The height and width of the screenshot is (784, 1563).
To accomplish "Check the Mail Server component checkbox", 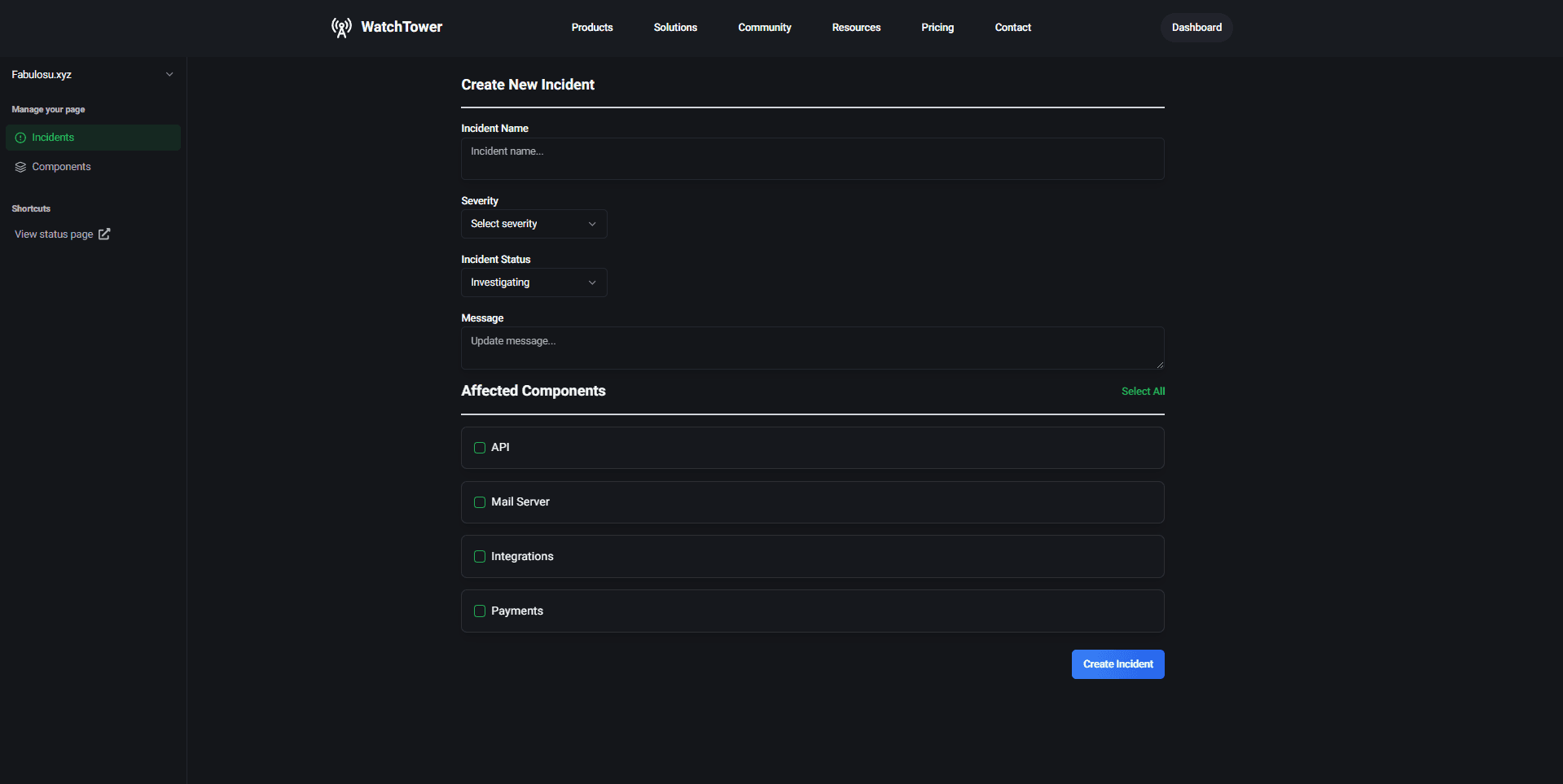I will (480, 501).
